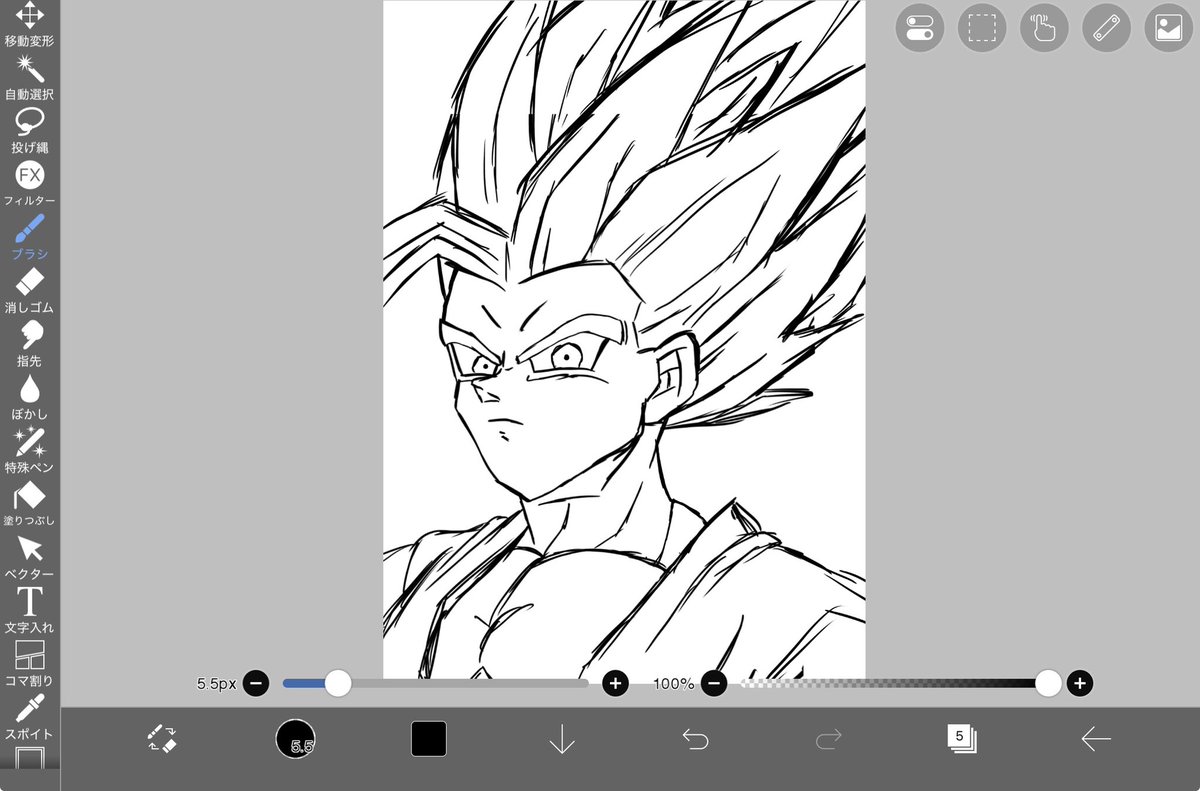Decrease opacity with minus button

[x=713, y=684]
